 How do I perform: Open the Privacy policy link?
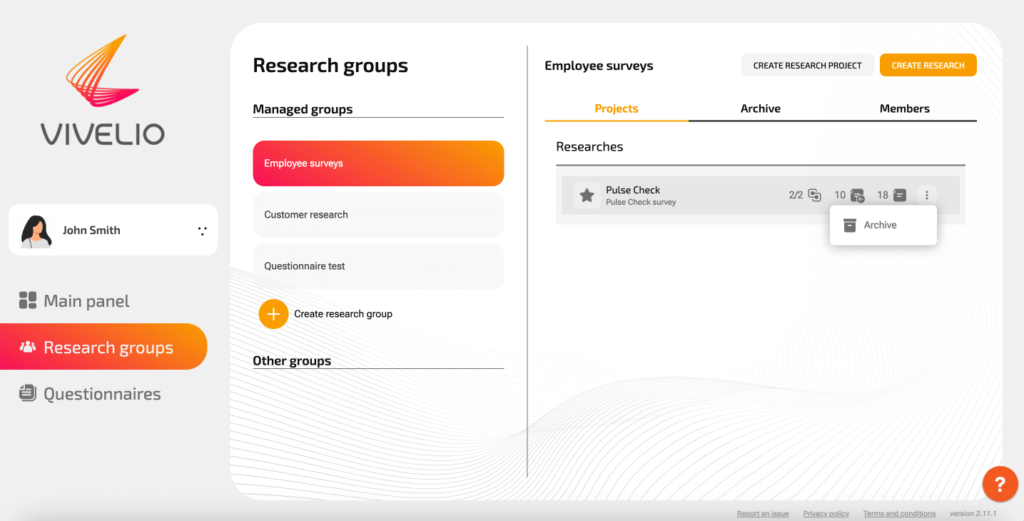[x=826, y=514]
